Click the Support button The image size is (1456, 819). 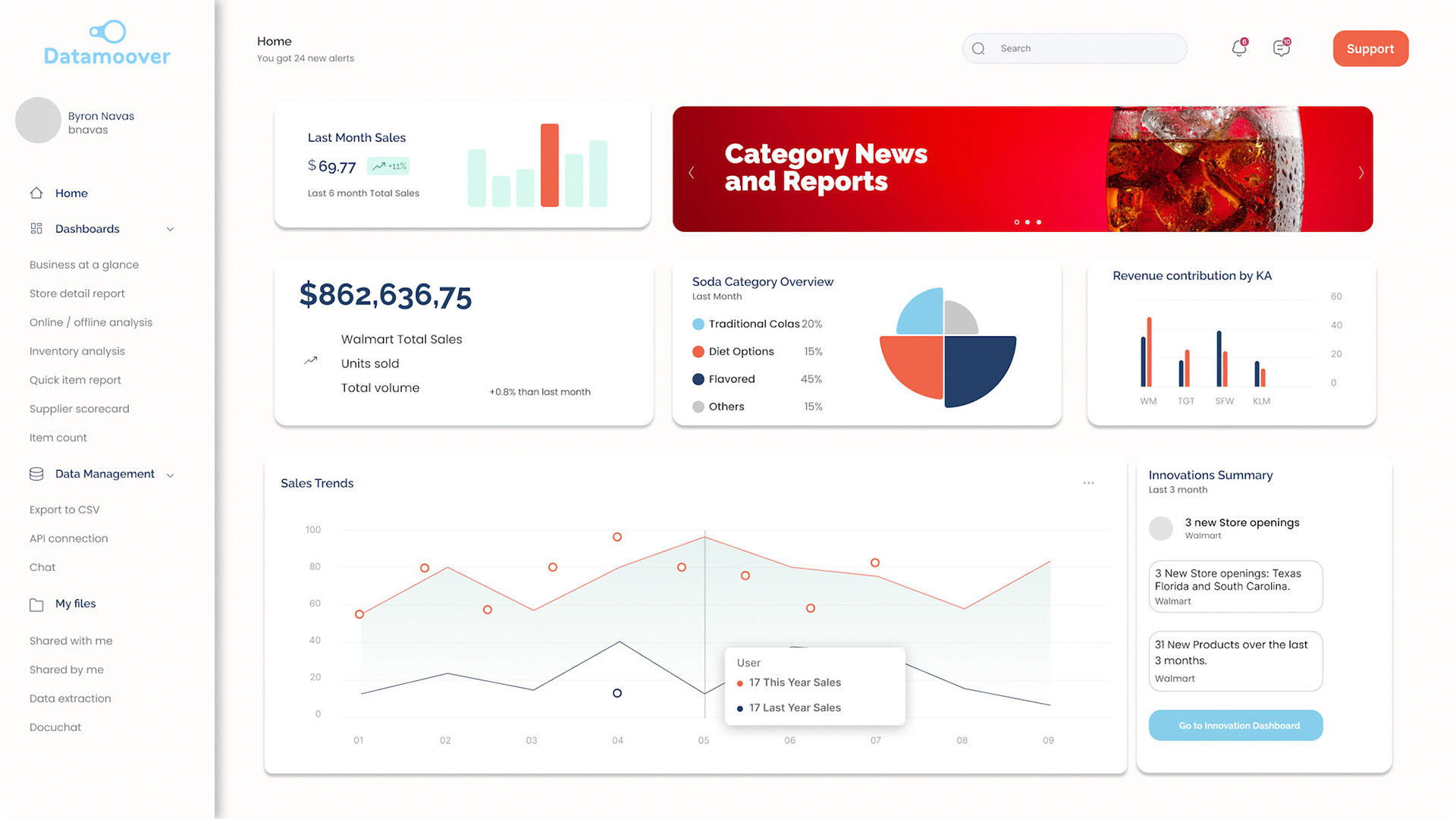(1370, 49)
